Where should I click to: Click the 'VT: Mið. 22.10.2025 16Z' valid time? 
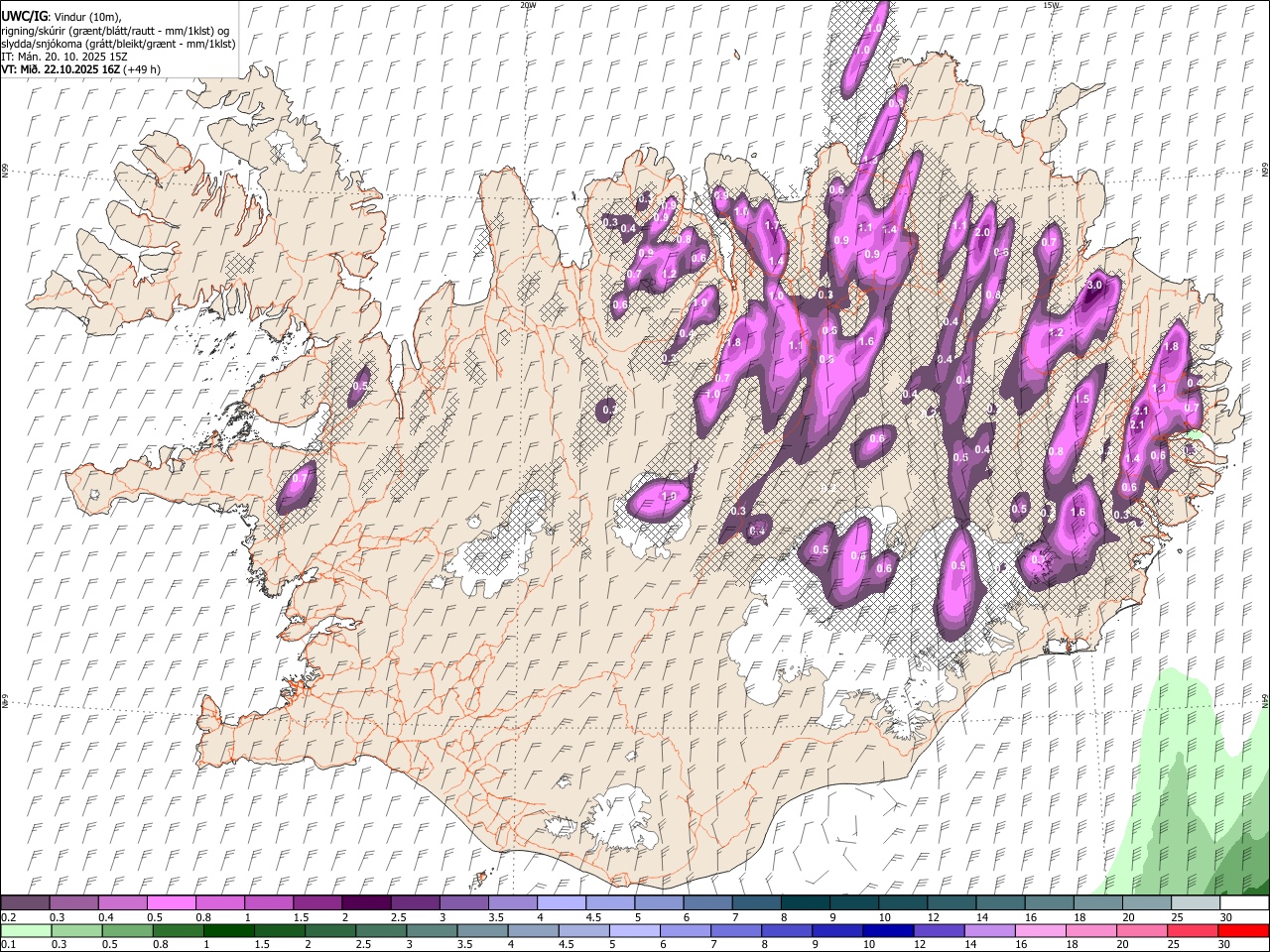tap(62, 69)
